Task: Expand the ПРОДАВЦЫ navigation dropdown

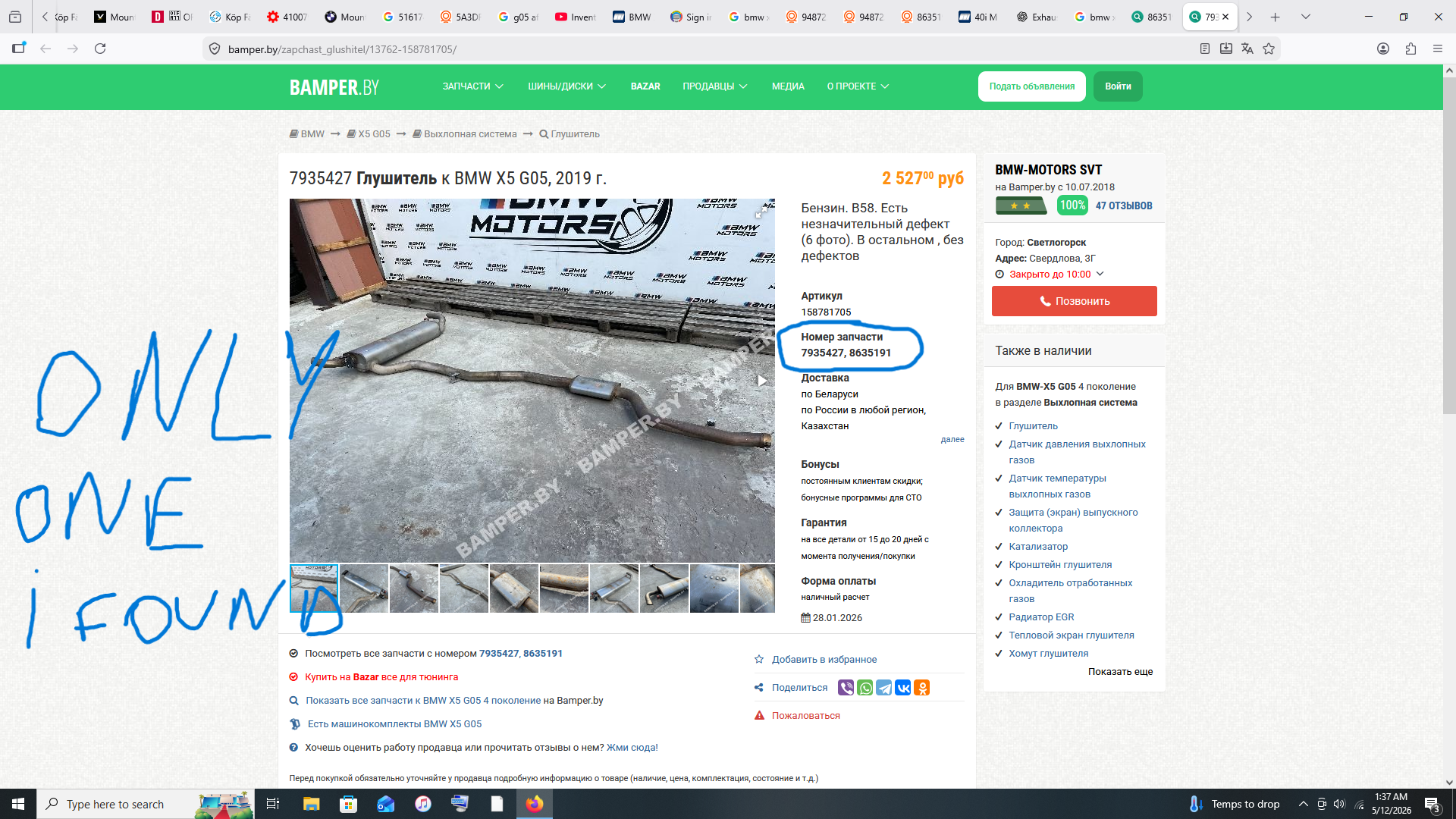Action: click(x=715, y=86)
